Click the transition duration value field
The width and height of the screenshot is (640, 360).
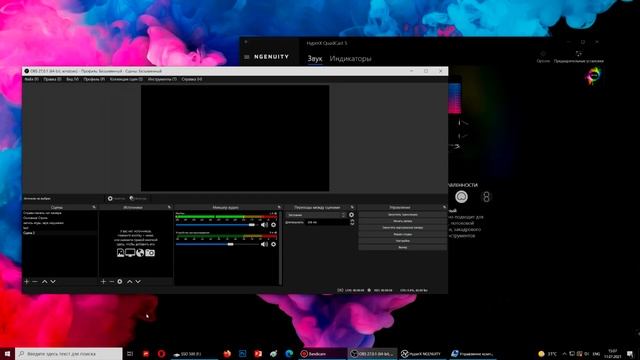[327, 222]
